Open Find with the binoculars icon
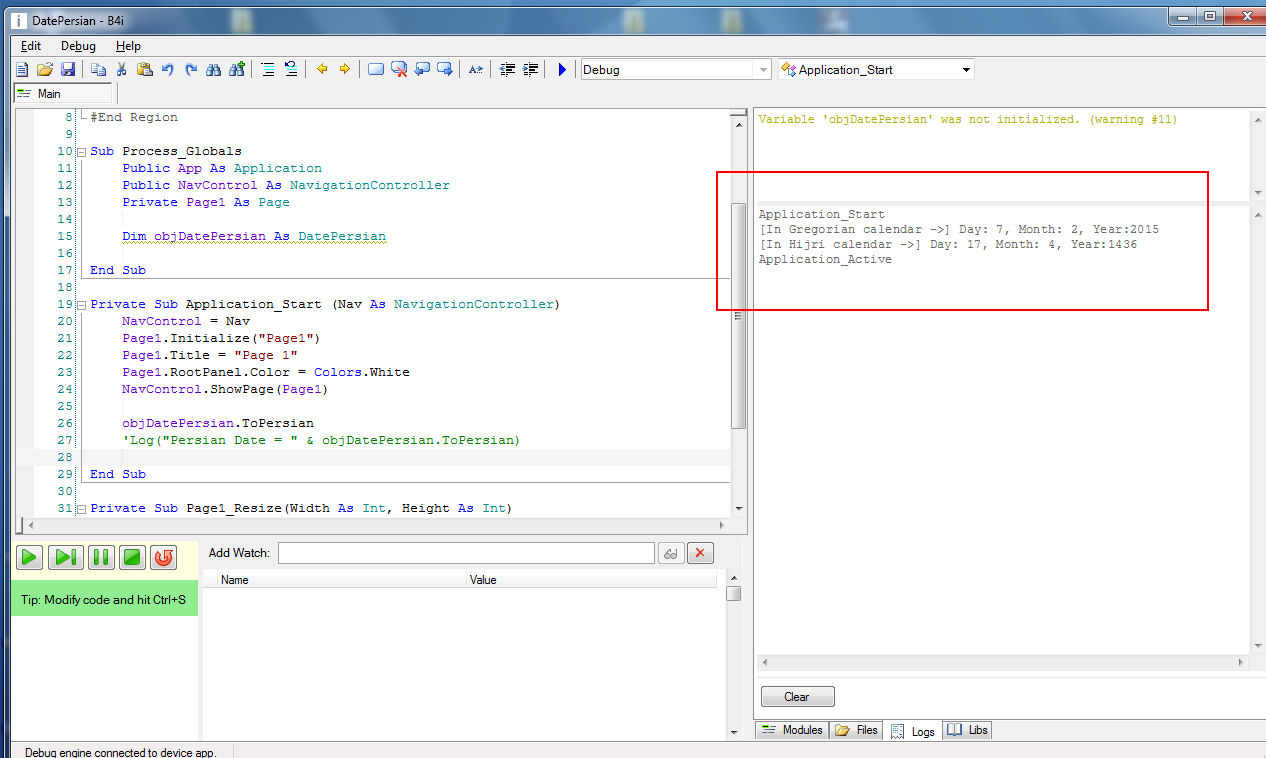 point(213,69)
